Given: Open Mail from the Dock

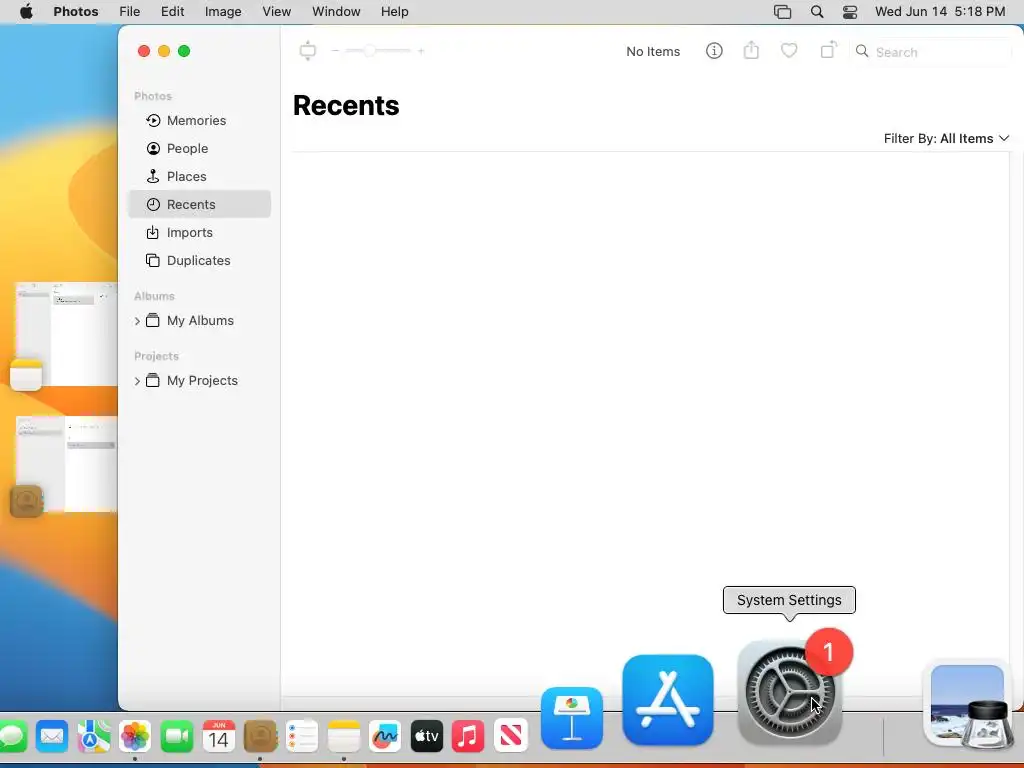Looking at the screenshot, I should click(52, 737).
